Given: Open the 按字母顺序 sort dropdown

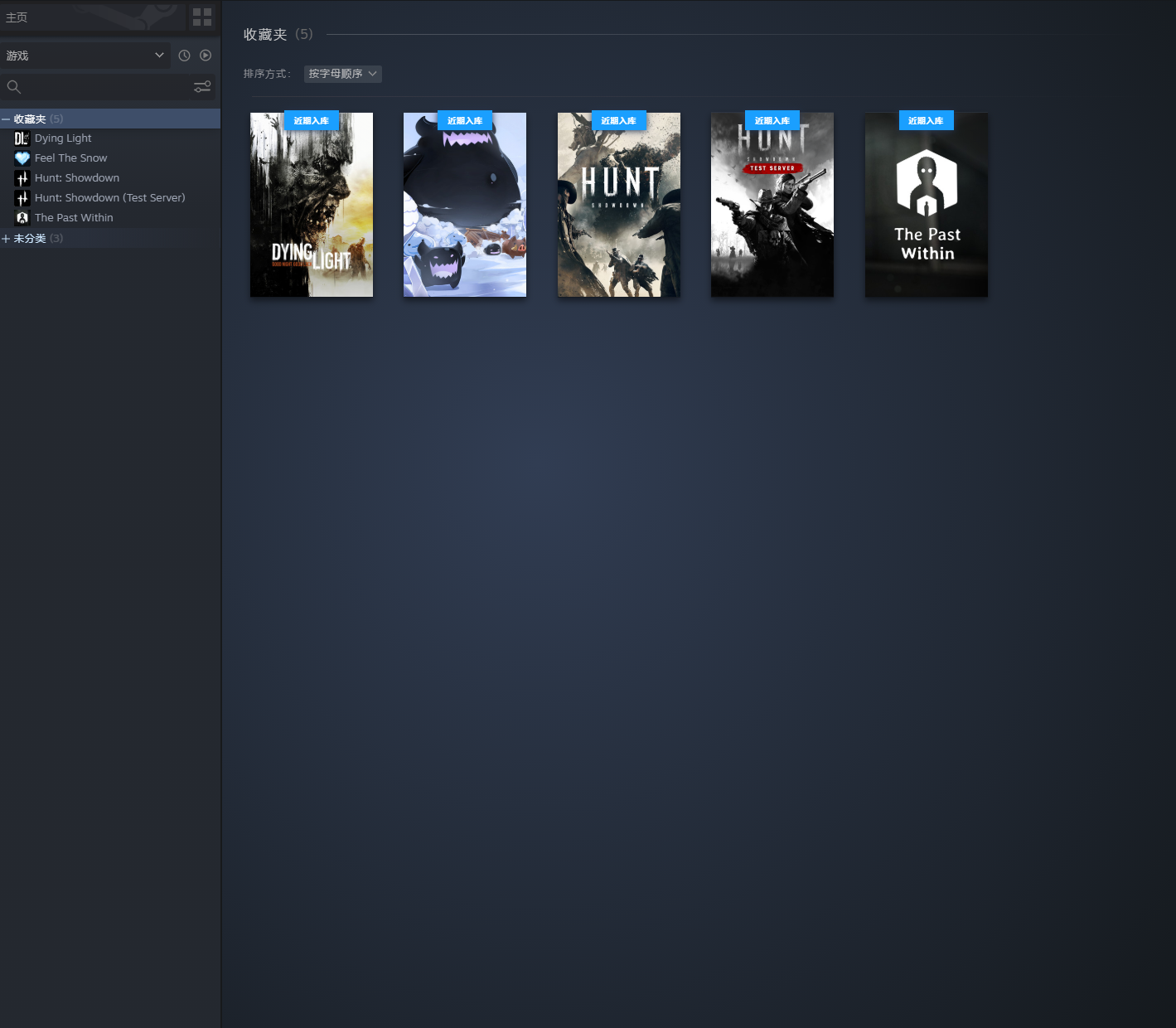Looking at the screenshot, I should click(343, 74).
